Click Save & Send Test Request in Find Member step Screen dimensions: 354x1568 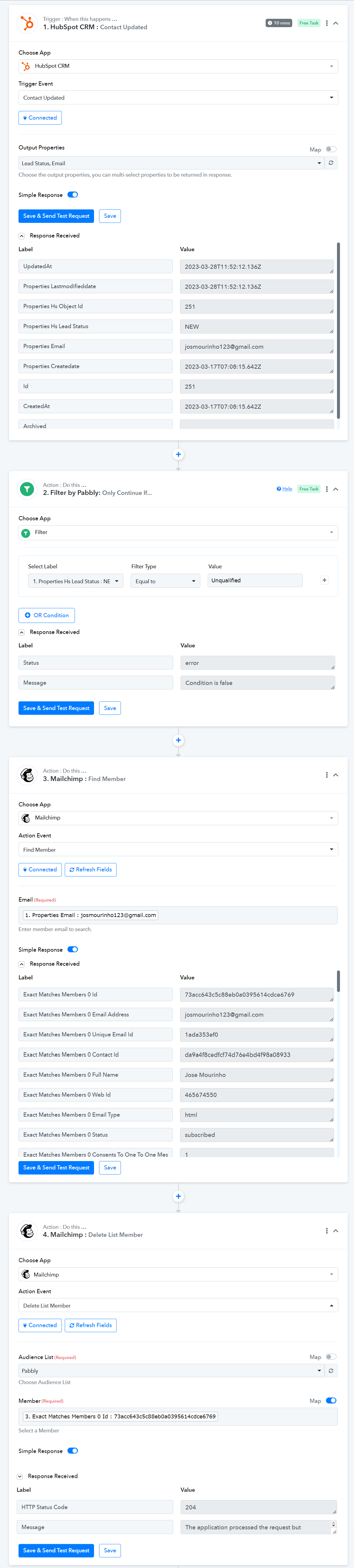56,1168
